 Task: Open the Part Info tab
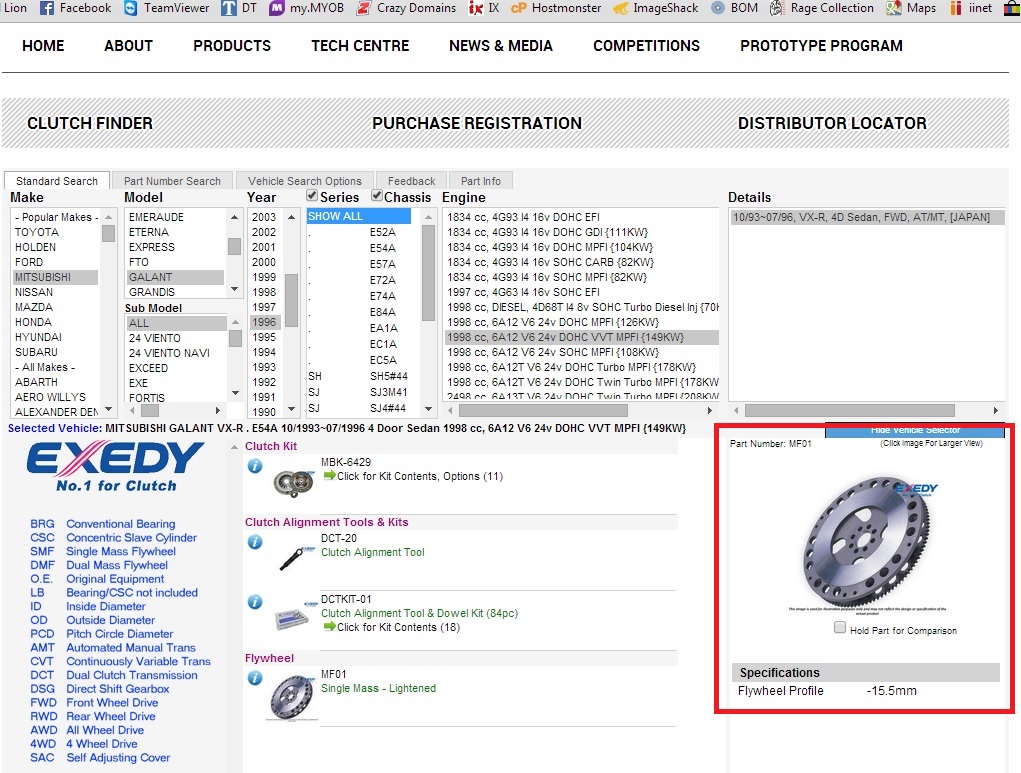click(x=481, y=180)
